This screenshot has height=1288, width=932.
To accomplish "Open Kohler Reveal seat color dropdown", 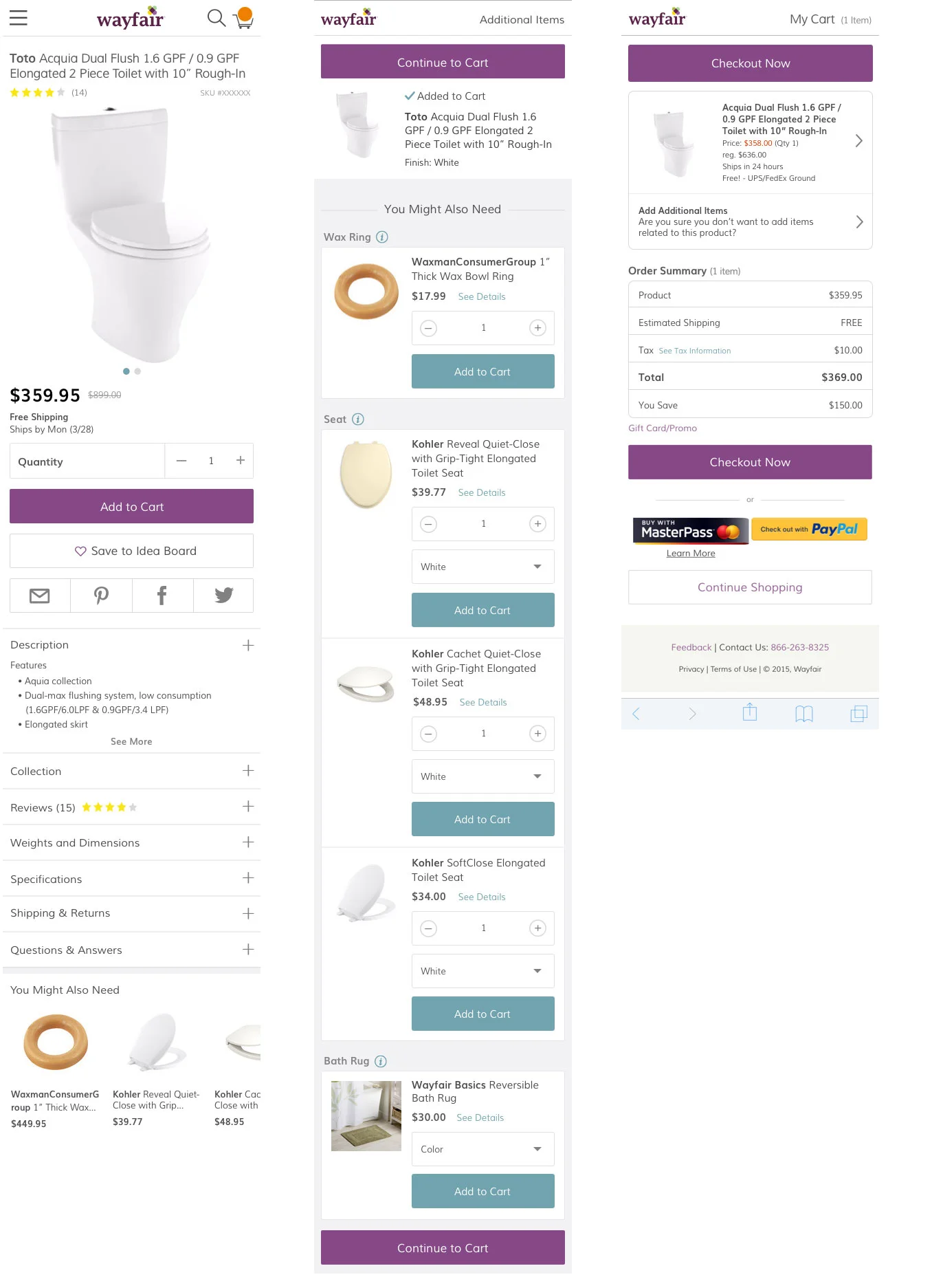I will coord(482,567).
